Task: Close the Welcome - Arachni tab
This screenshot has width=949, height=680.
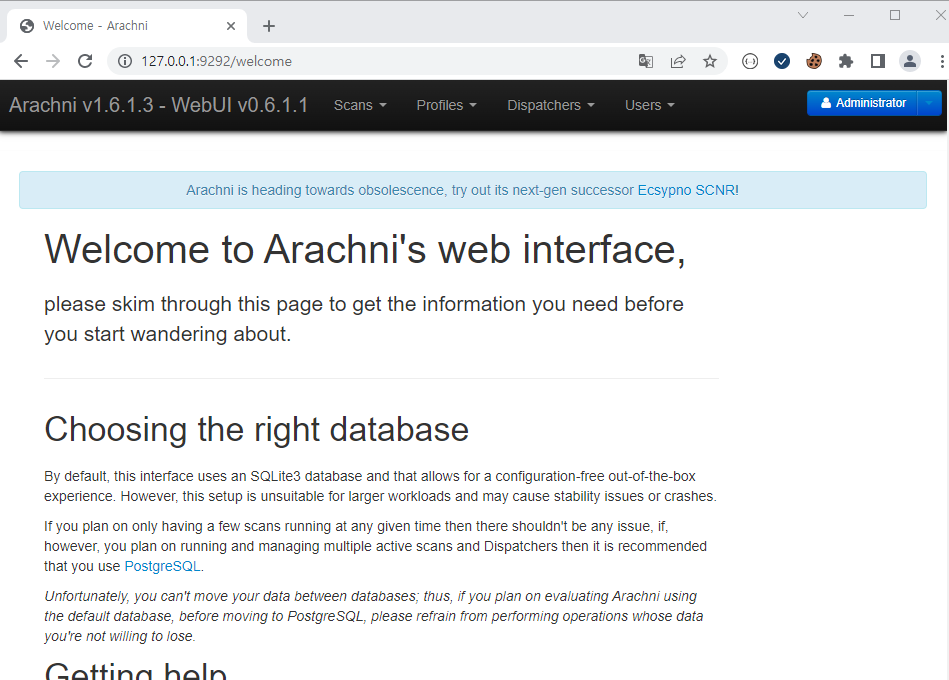Action: 231,26
